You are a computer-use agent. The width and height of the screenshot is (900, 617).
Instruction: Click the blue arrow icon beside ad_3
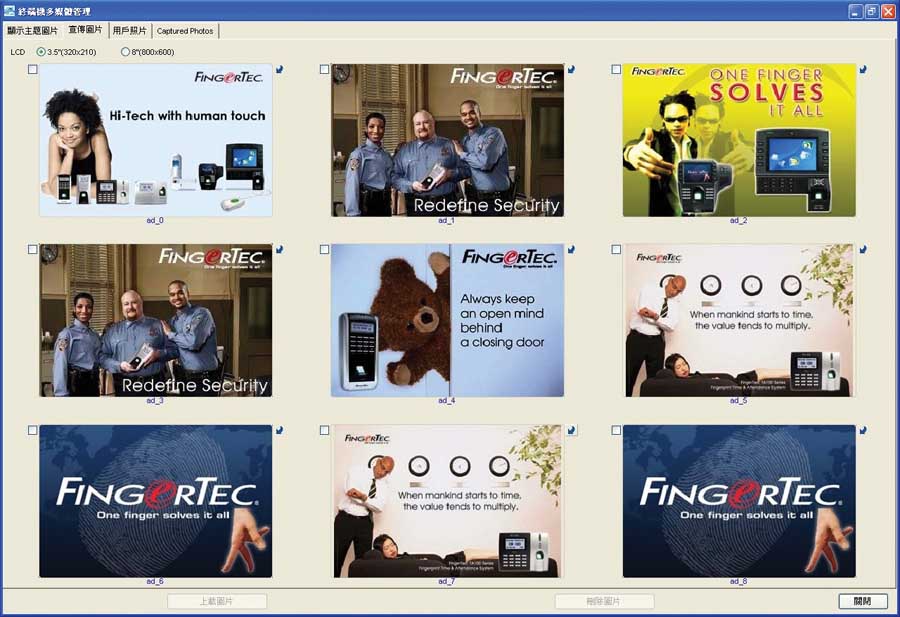pyautogui.click(x=280, y=250)
